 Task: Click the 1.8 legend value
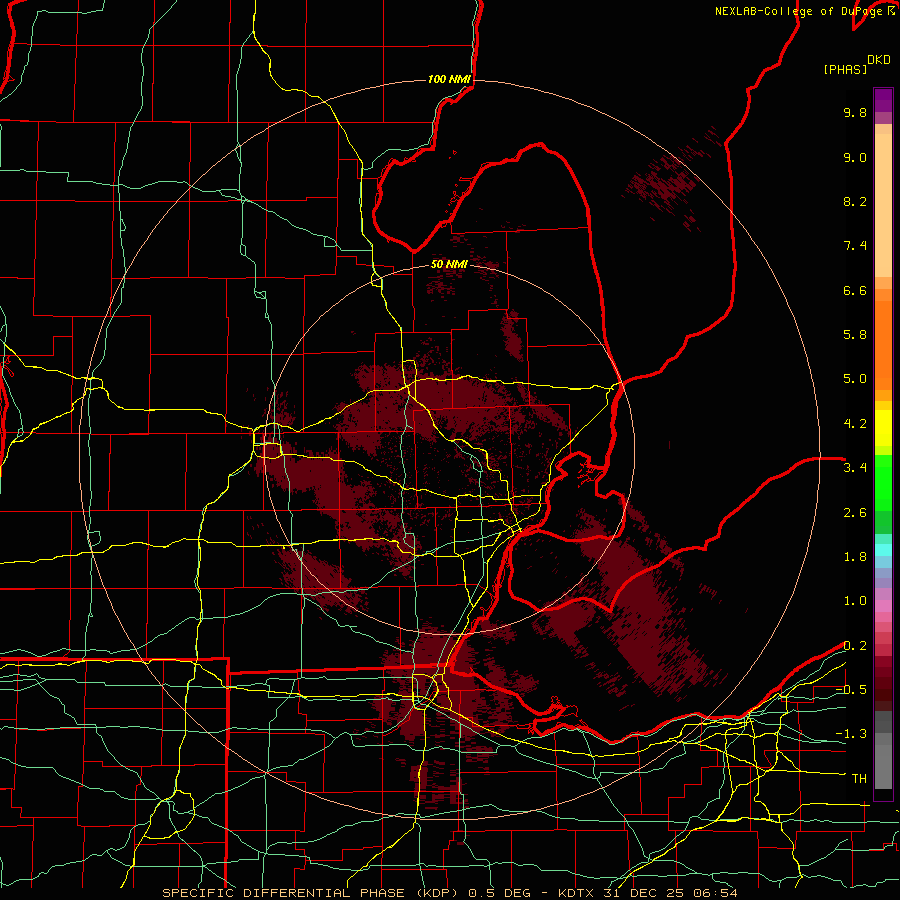pos(855,557)
